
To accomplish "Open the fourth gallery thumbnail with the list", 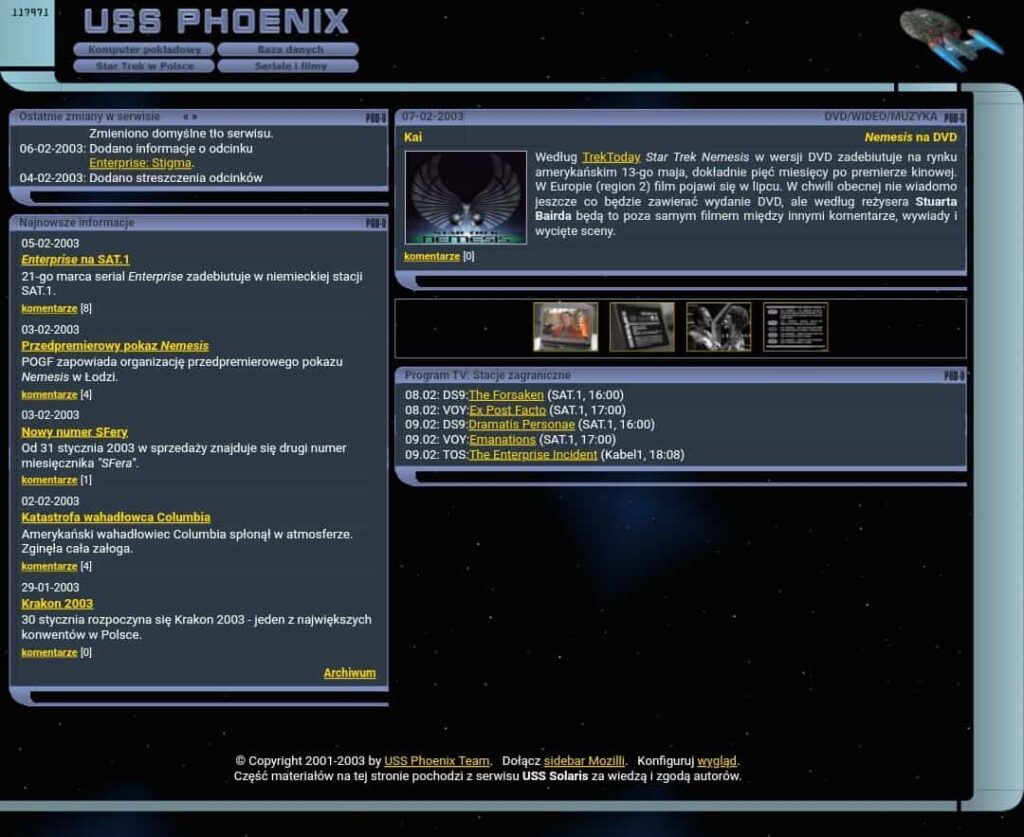I will (795, 327).
